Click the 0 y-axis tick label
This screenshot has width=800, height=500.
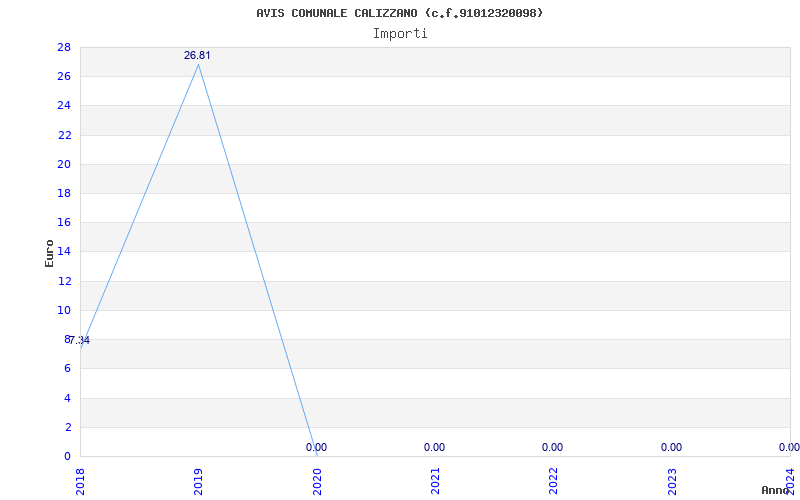tap(67, 456)
